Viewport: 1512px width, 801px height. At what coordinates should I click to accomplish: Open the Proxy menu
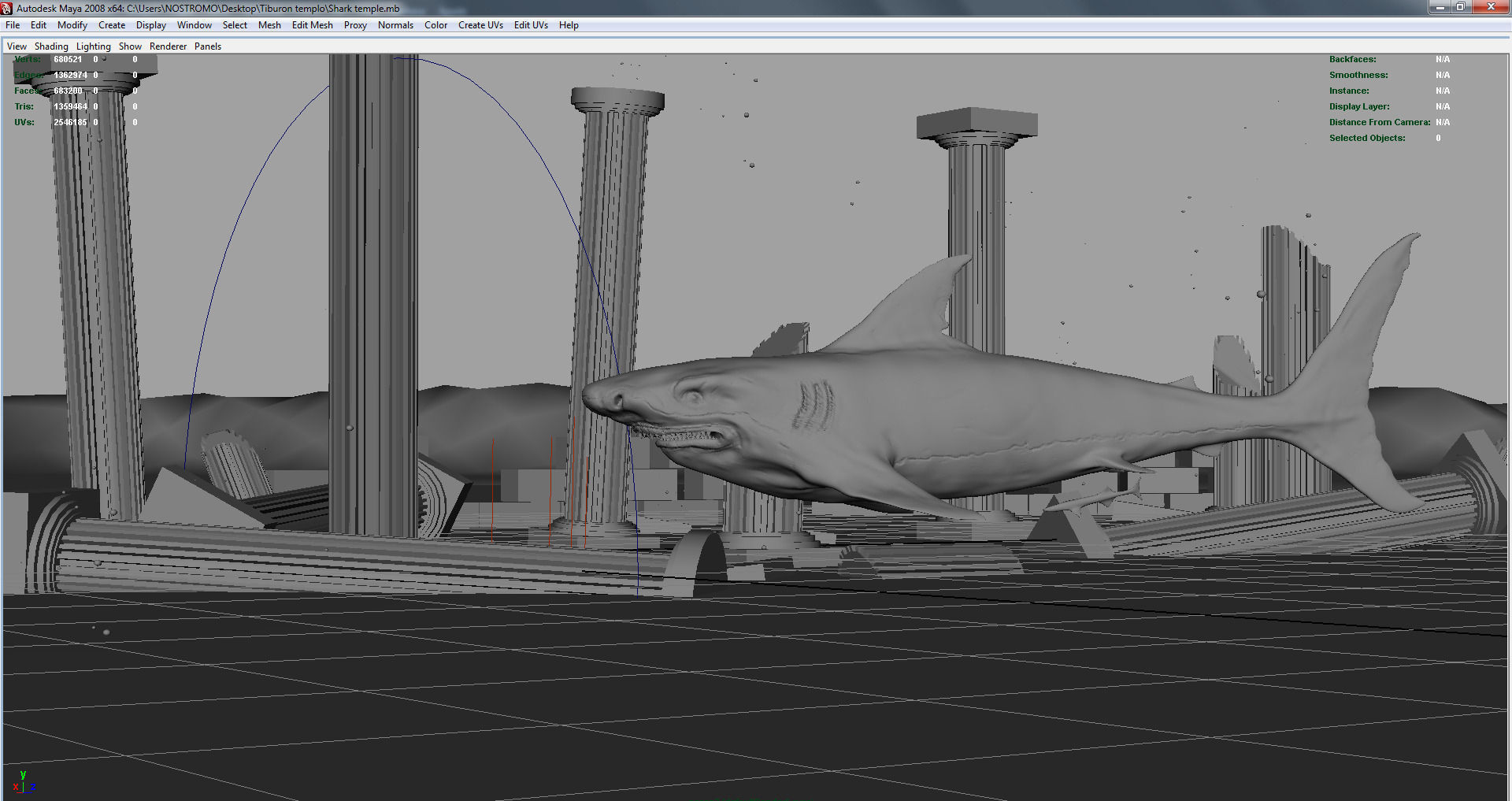pyautogui.click(x=355, y=25)
